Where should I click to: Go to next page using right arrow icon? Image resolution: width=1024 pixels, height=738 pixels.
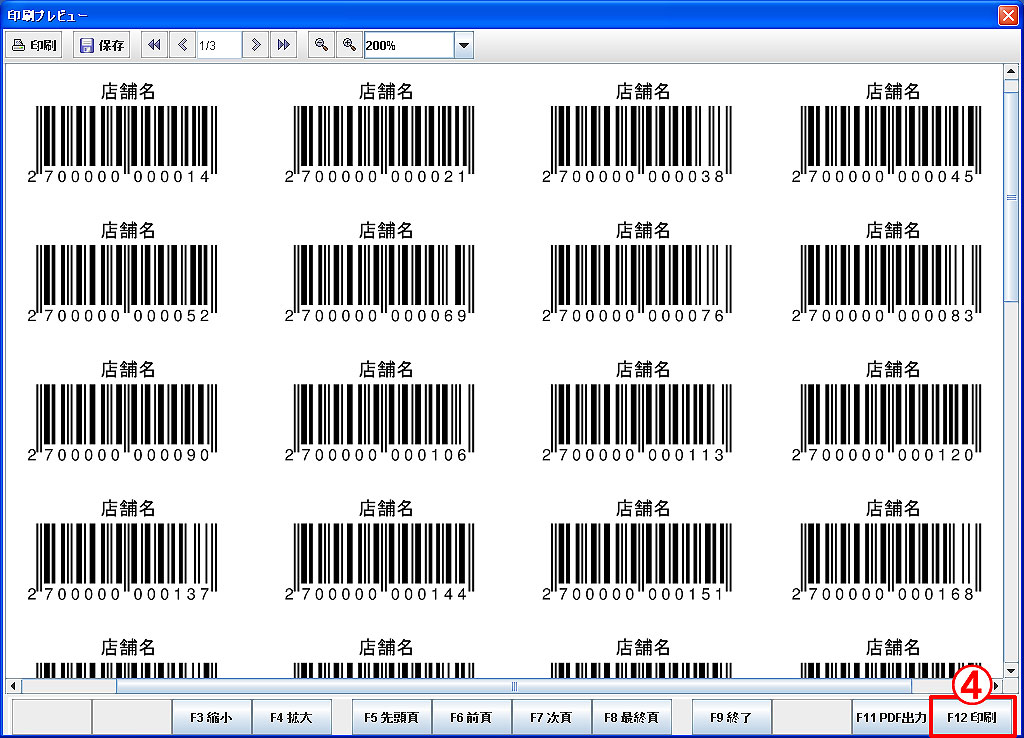click(x=257, y=45)
